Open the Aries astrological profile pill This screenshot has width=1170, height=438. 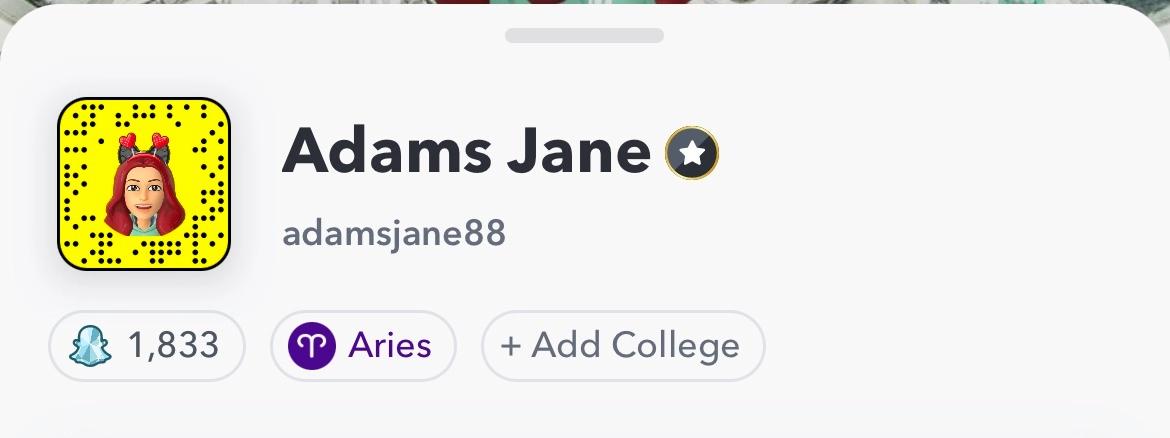point(363,346)
